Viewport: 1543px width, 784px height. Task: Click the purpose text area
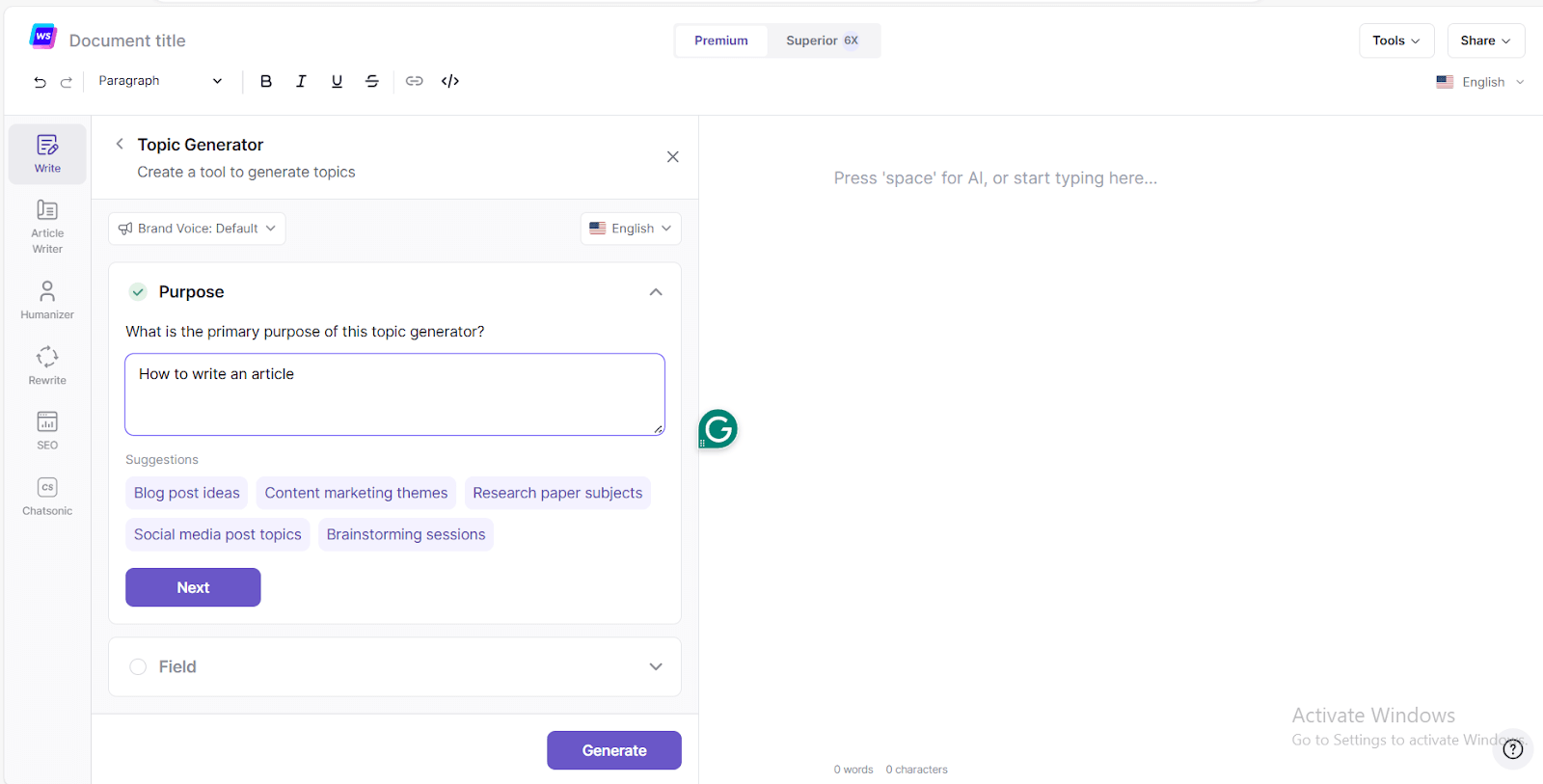tap(394, 394)
